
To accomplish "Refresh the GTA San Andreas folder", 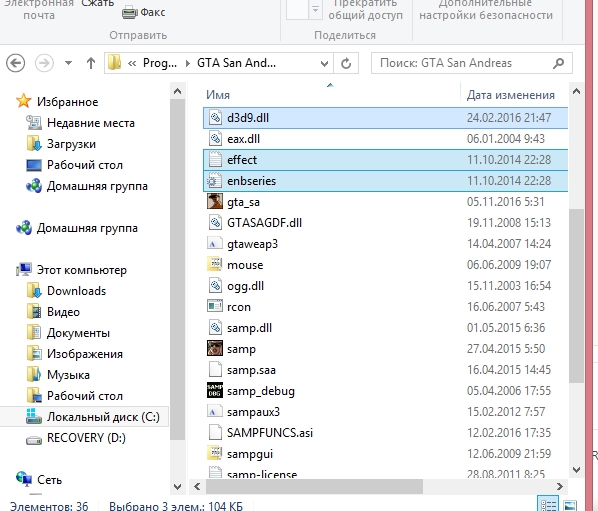I will point(346,63).
